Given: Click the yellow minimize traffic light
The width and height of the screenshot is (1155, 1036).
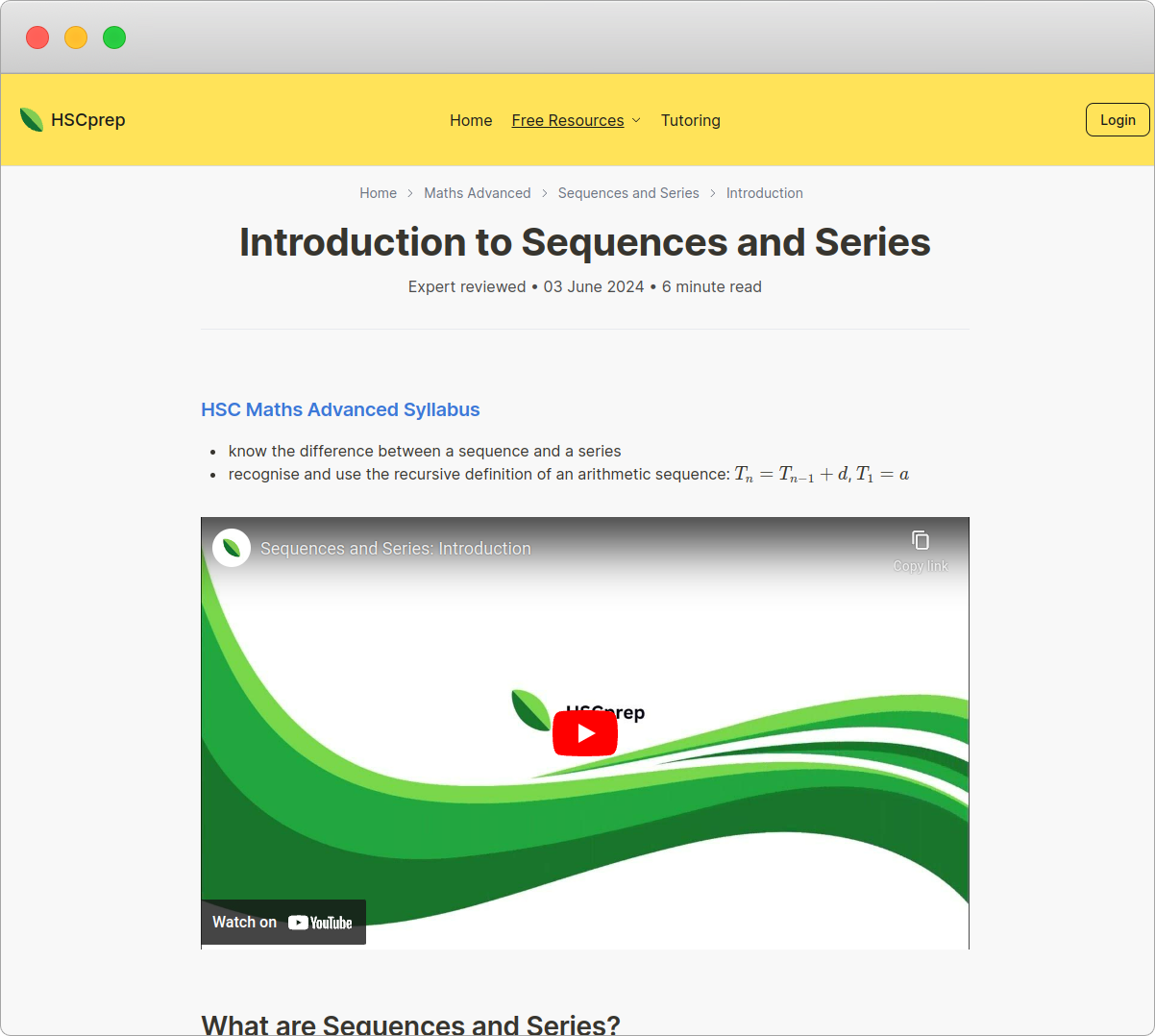Looking at the screenshot, I should click(75, 37).
